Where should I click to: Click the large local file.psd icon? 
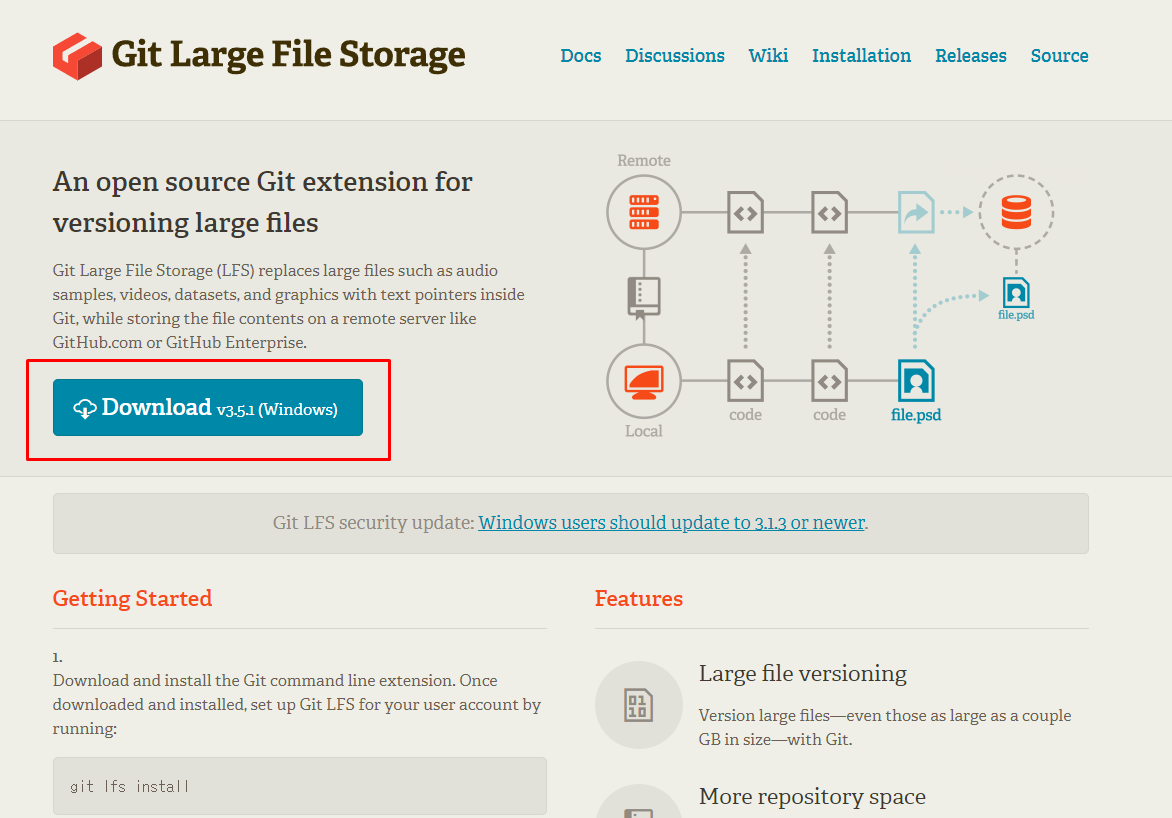click(x=916, y=381)
